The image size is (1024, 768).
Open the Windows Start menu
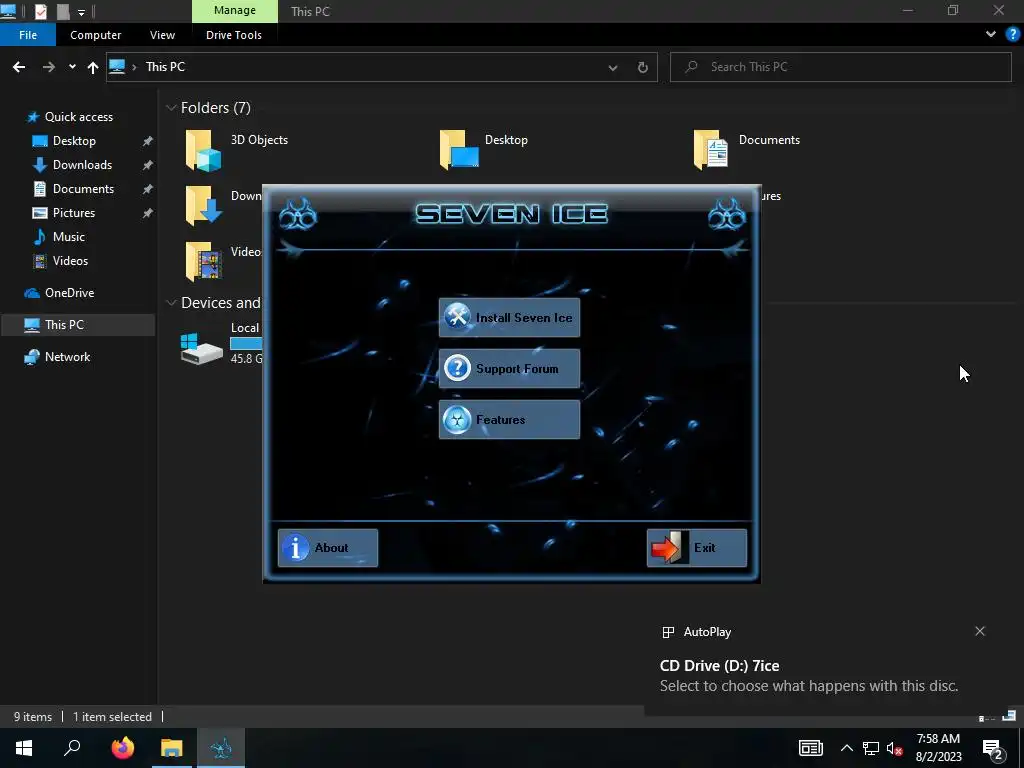point(24,748)
